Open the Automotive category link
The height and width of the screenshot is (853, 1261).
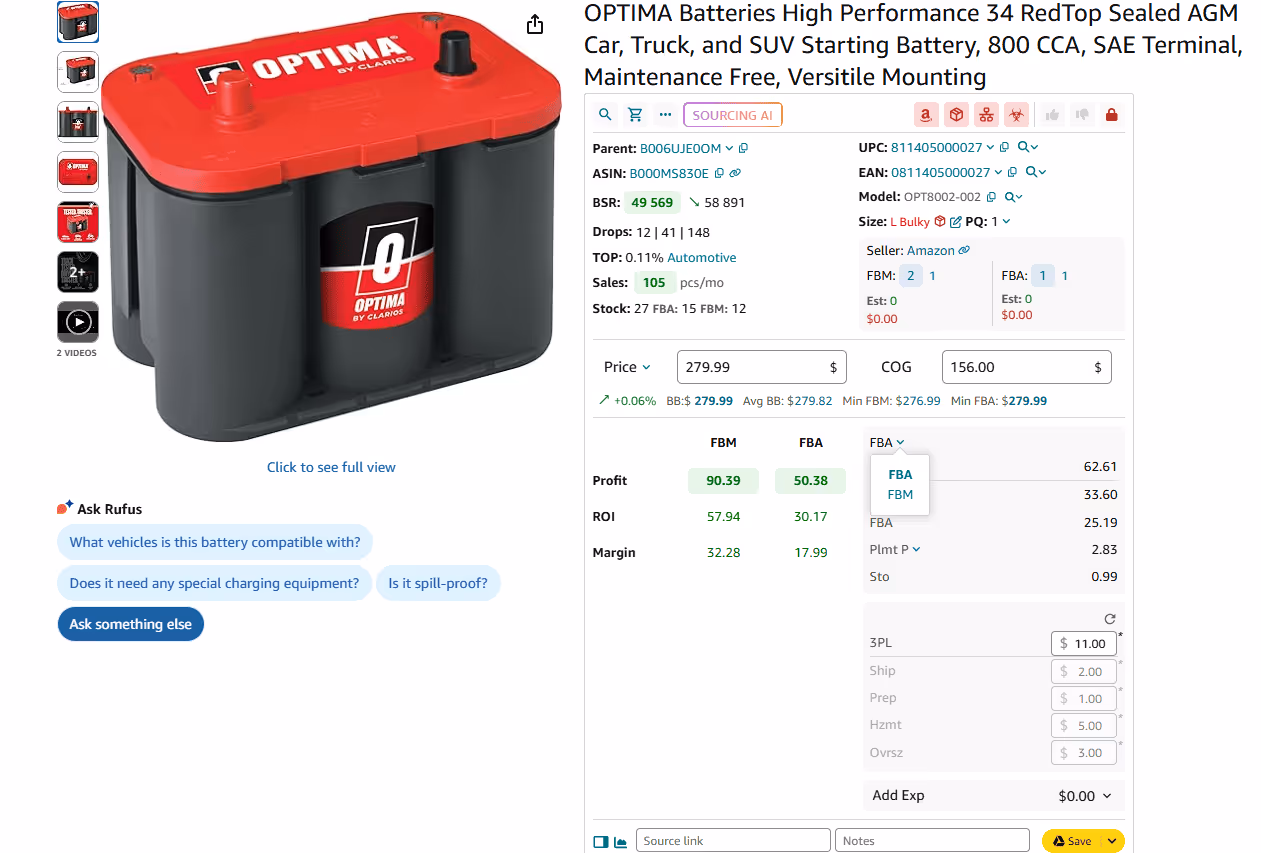click(702, 257)
